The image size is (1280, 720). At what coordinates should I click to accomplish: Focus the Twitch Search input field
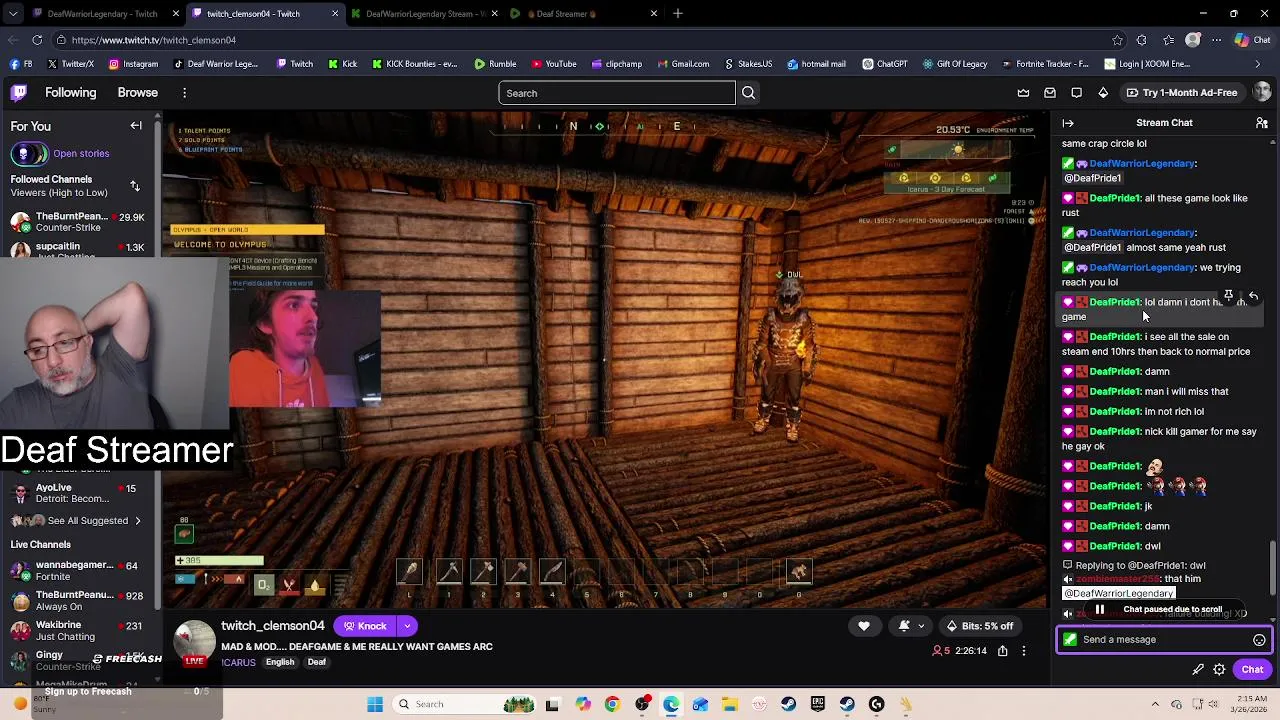coord(617,93)
